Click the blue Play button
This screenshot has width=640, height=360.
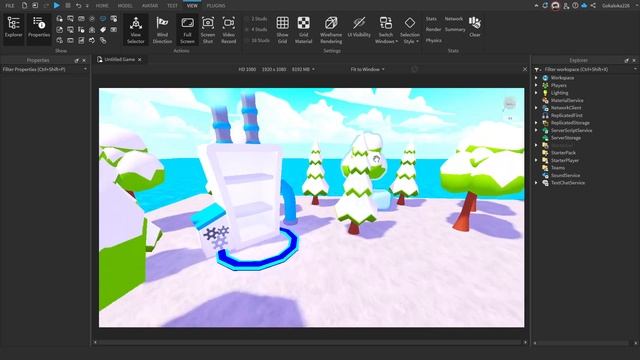coord(57,5)
